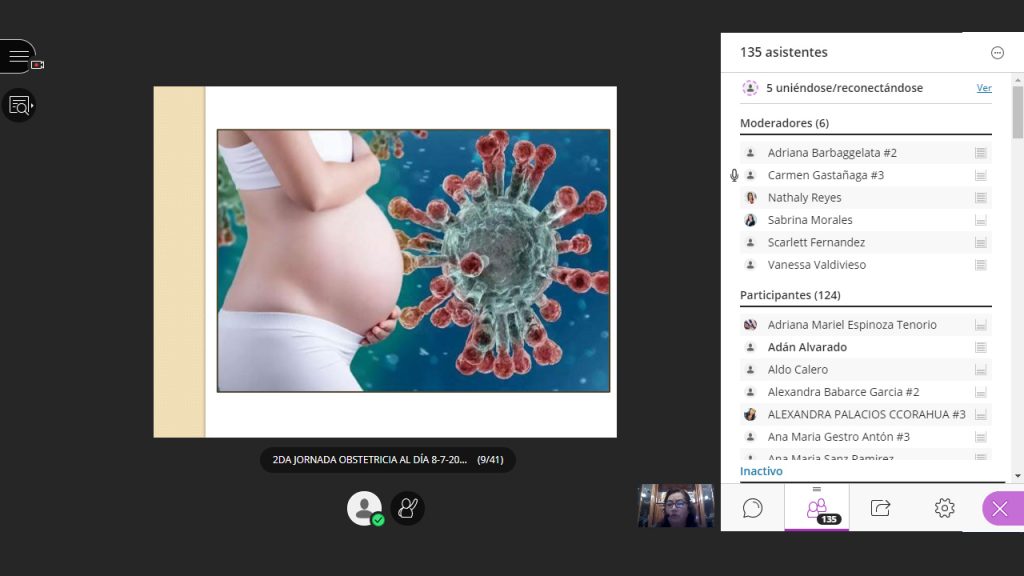This screenshot has width=1024, height=576.
Task: Click the Inactivo status link
Action: pyautogui.click(x=761, y=471)
